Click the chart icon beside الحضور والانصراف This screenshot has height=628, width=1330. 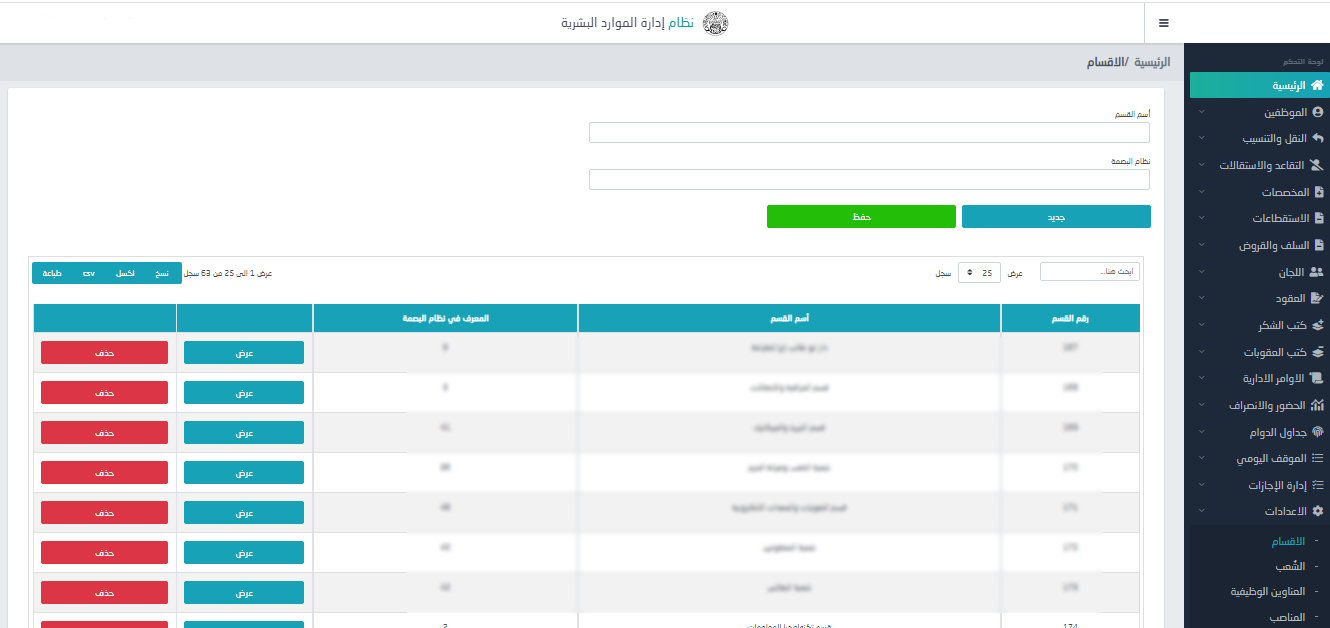[1317, 405]
